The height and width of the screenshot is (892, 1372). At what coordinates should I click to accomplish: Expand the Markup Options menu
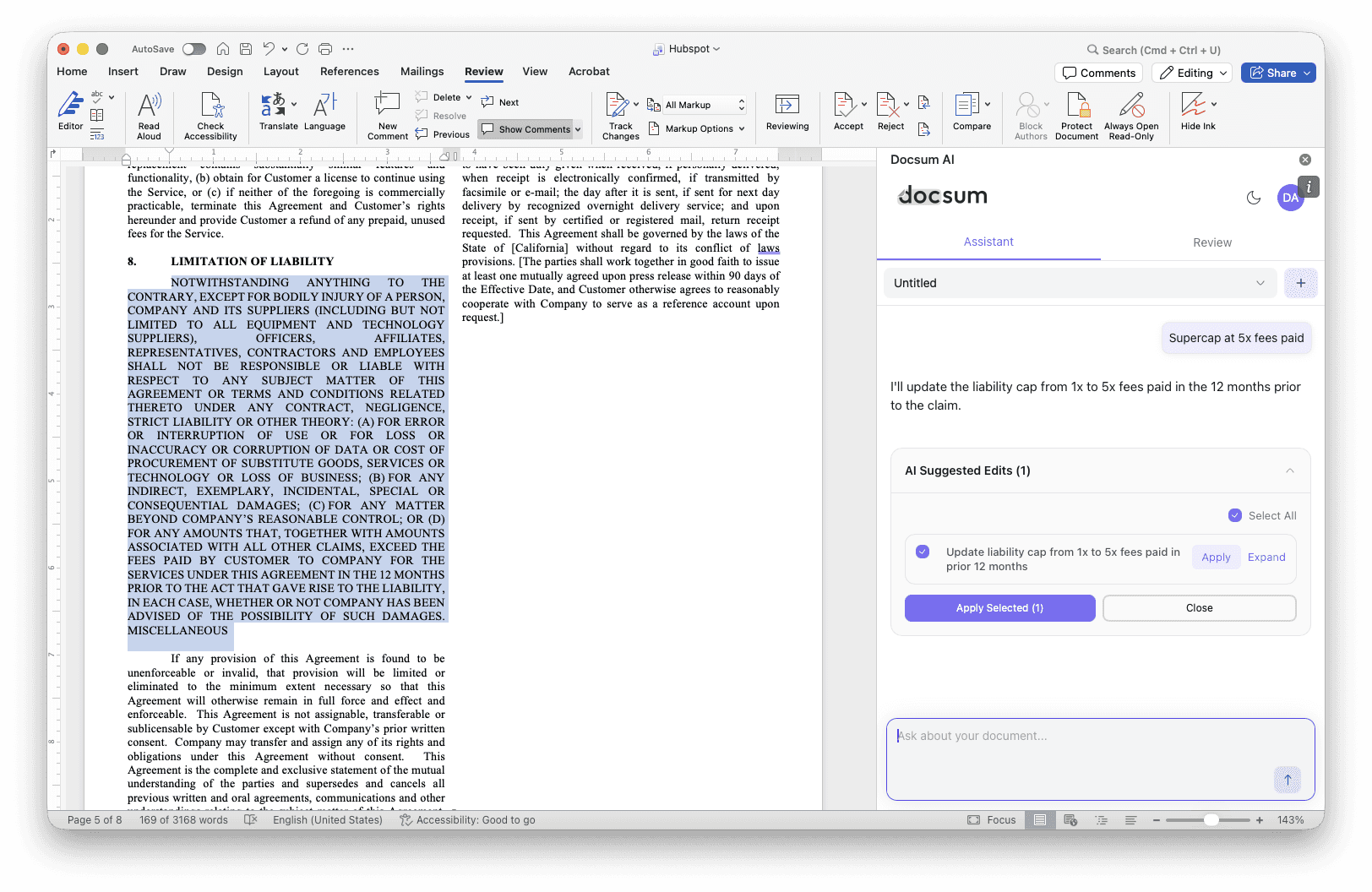point(698,129)
